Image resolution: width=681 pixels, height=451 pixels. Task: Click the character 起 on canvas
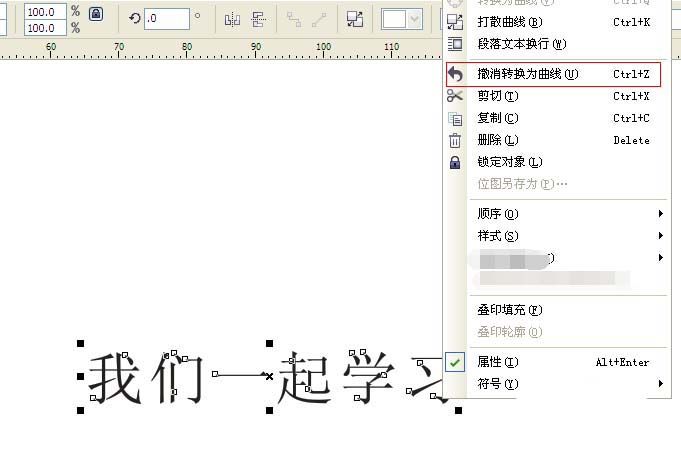tap(304, 378)
